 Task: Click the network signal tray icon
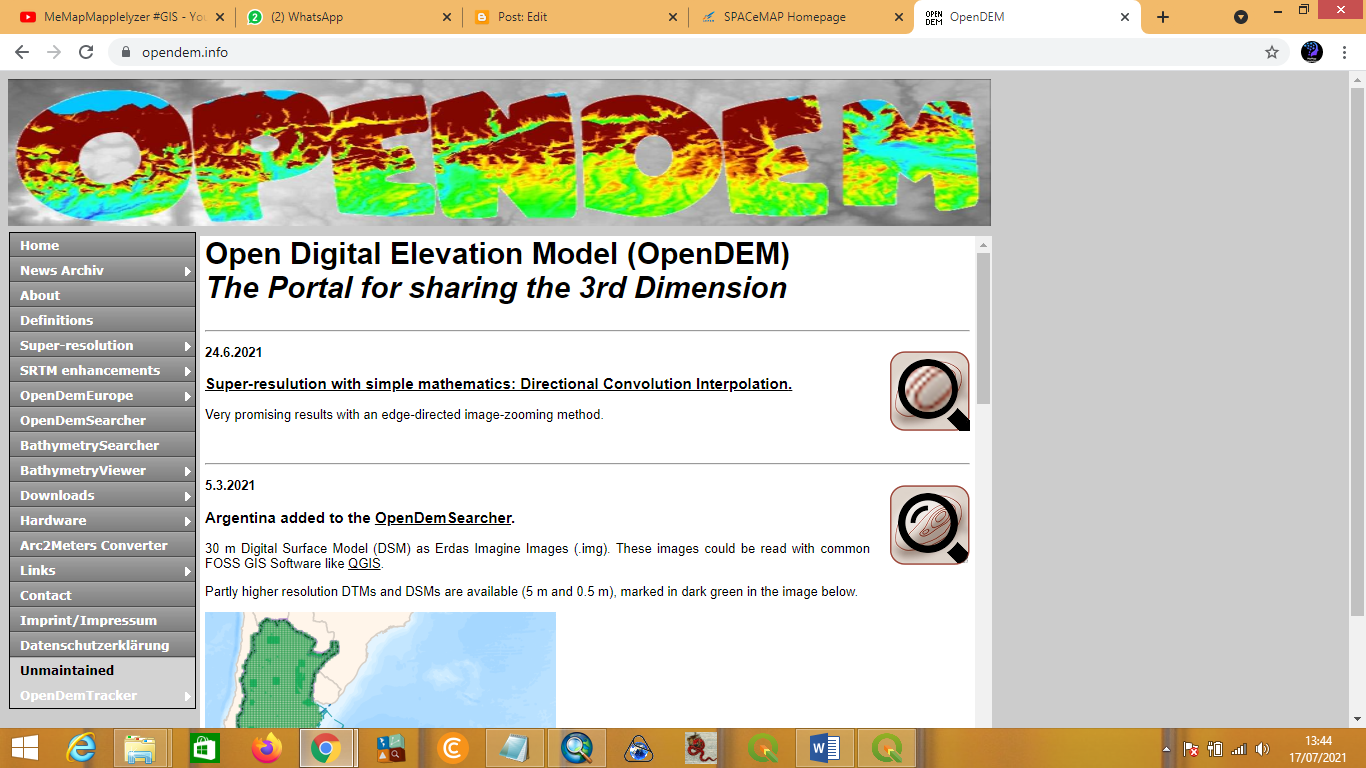coord(1239,749)
